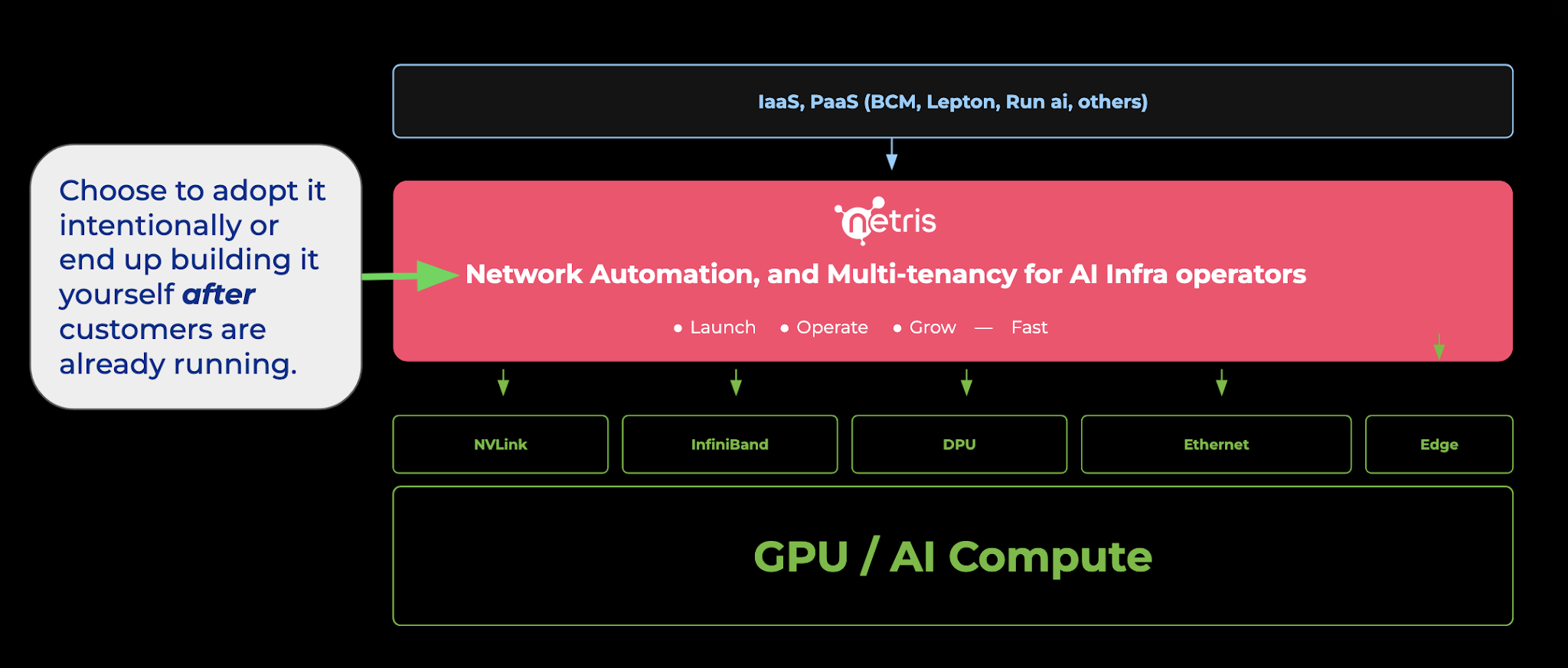Screen dimensions: 1568x668
Task: Click the Launch bullet text
Action: point(722,327)
